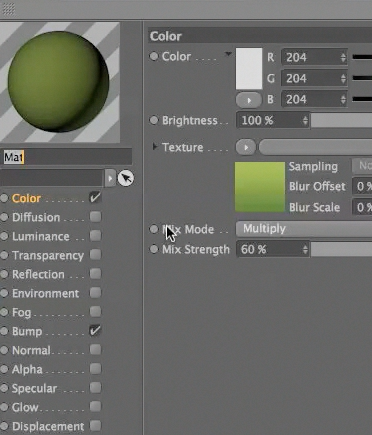
Task: Open the Mix Mode Multiply dropdown
Action: click(304, 229)
